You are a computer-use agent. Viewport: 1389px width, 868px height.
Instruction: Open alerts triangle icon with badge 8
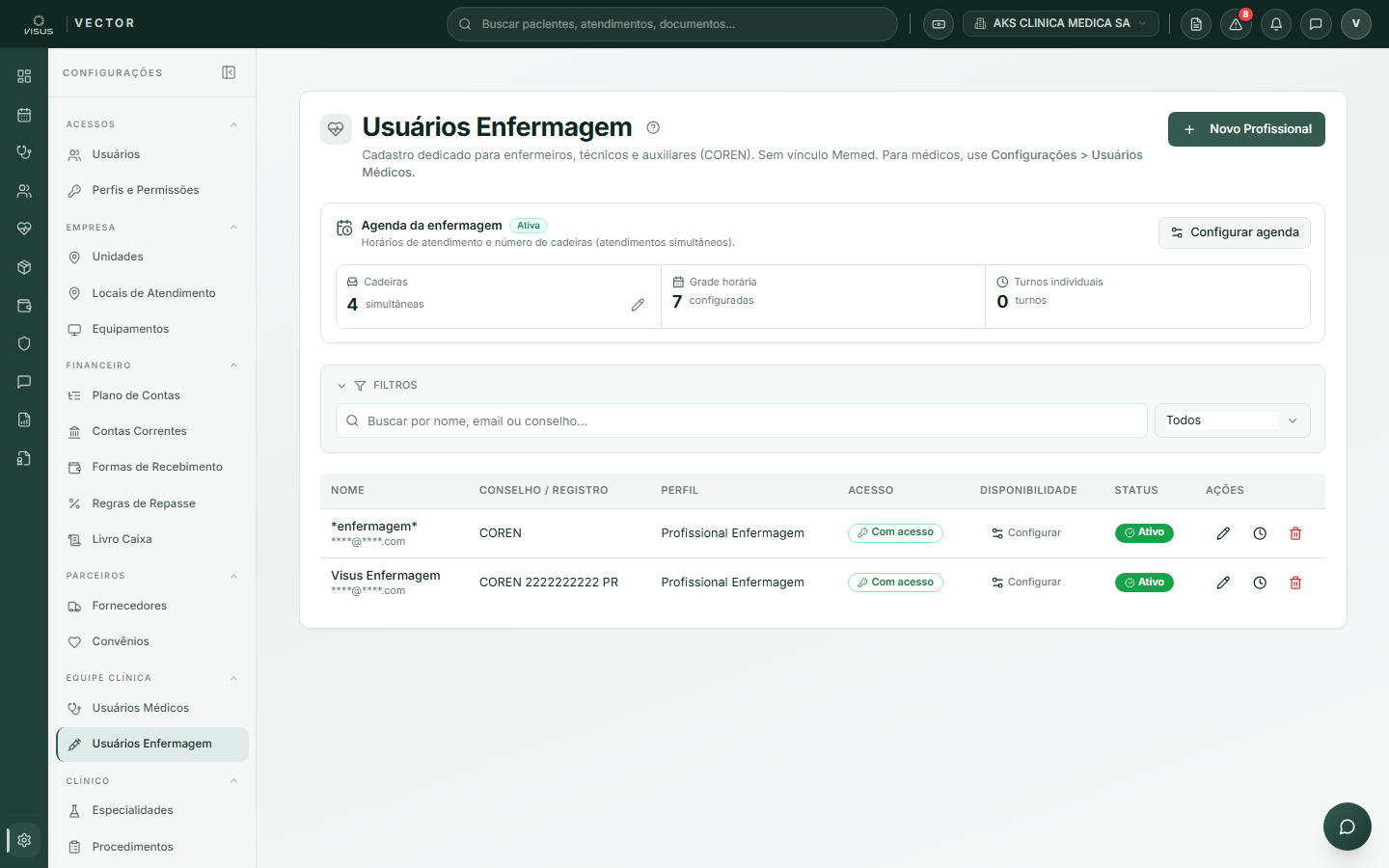pos(1236,24)
